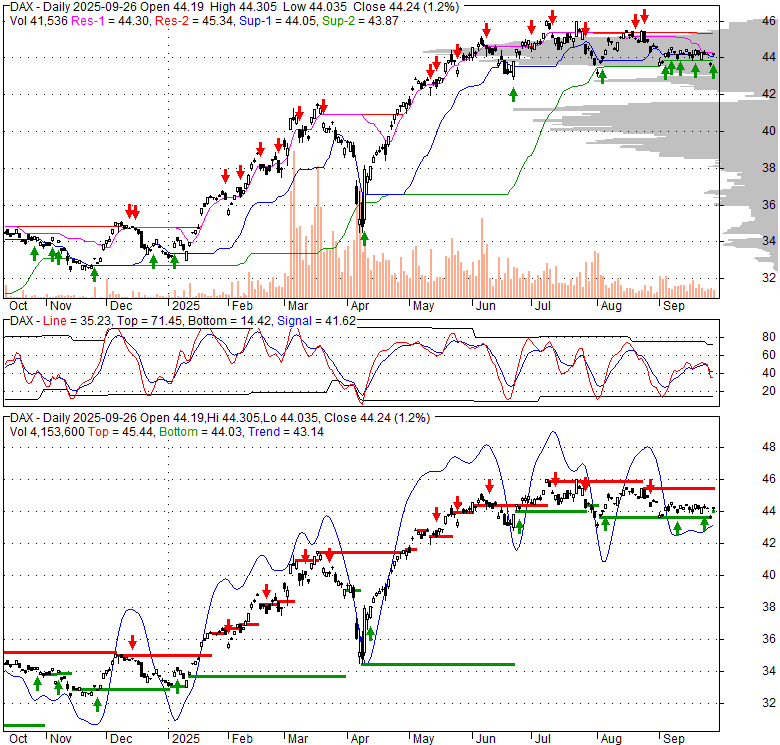Viewport: 780px width, 745px height.
Task: Click the tallest March volume bar
Action: point(294,224)
